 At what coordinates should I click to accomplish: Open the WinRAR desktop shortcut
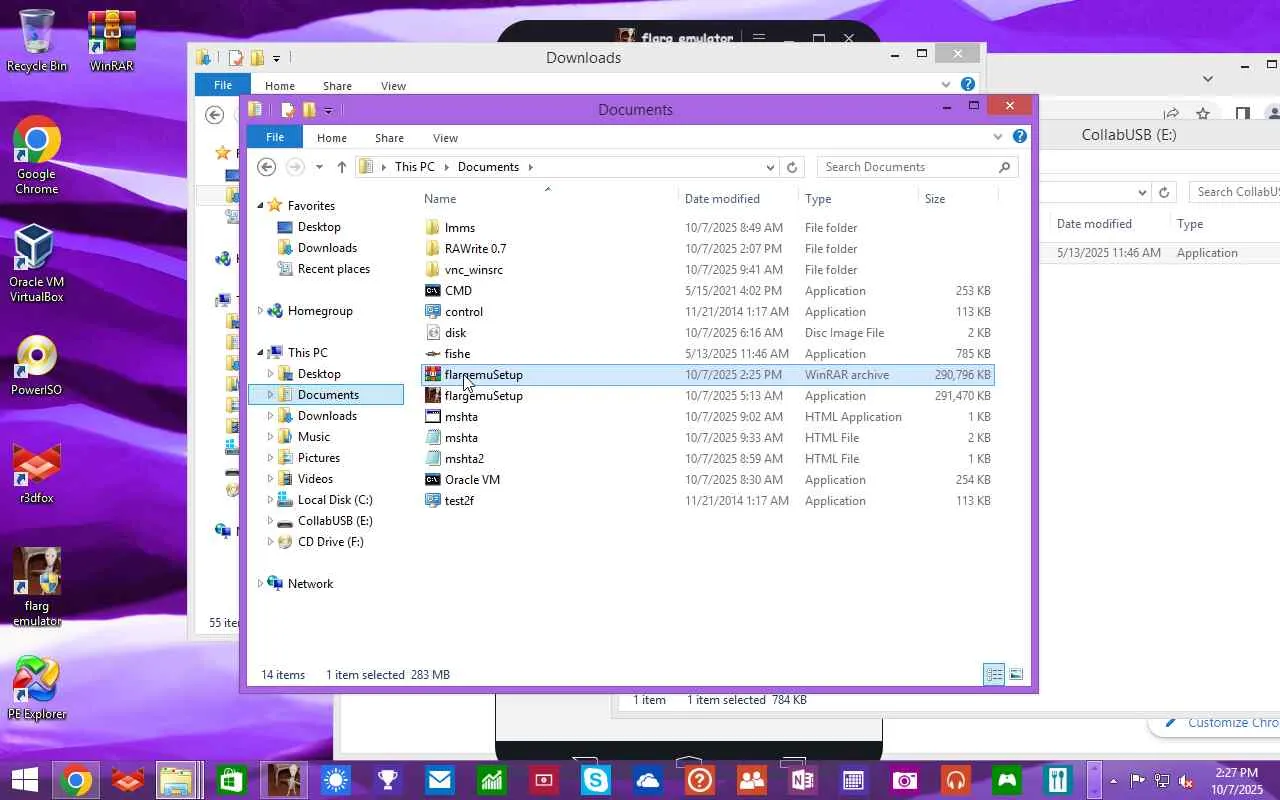[112, 40]
